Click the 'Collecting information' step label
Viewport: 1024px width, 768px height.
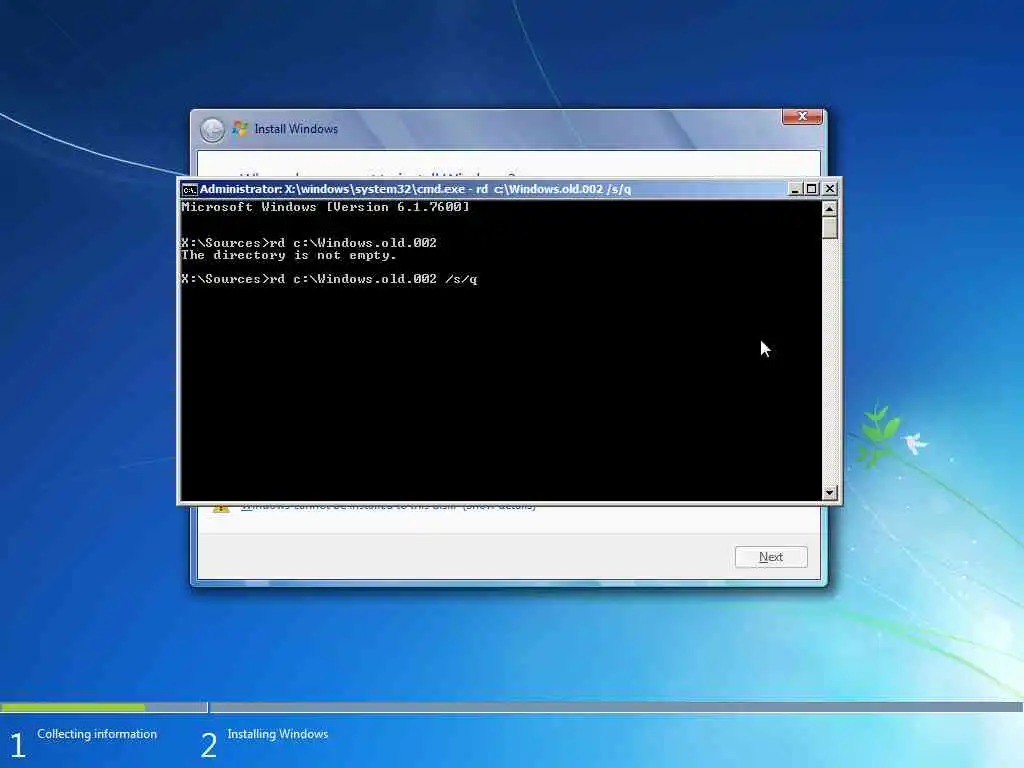pyautogui.click(x=97, y=734)
